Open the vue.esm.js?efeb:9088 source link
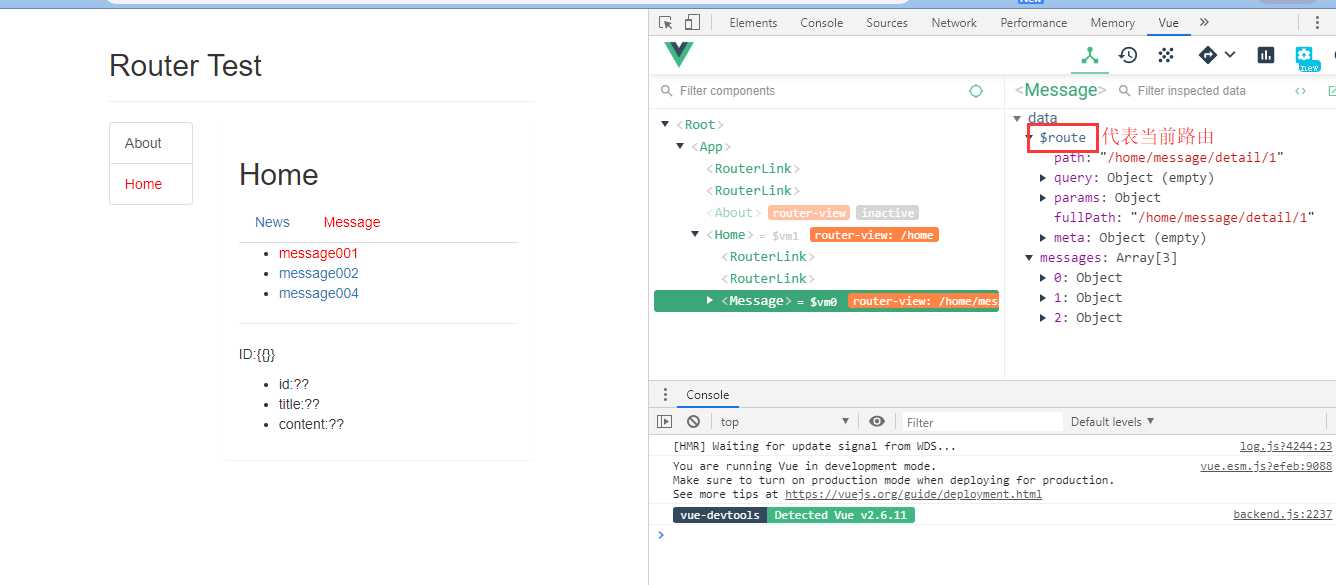Screen dimensions: 1336x585 [x=1266, y=466]
